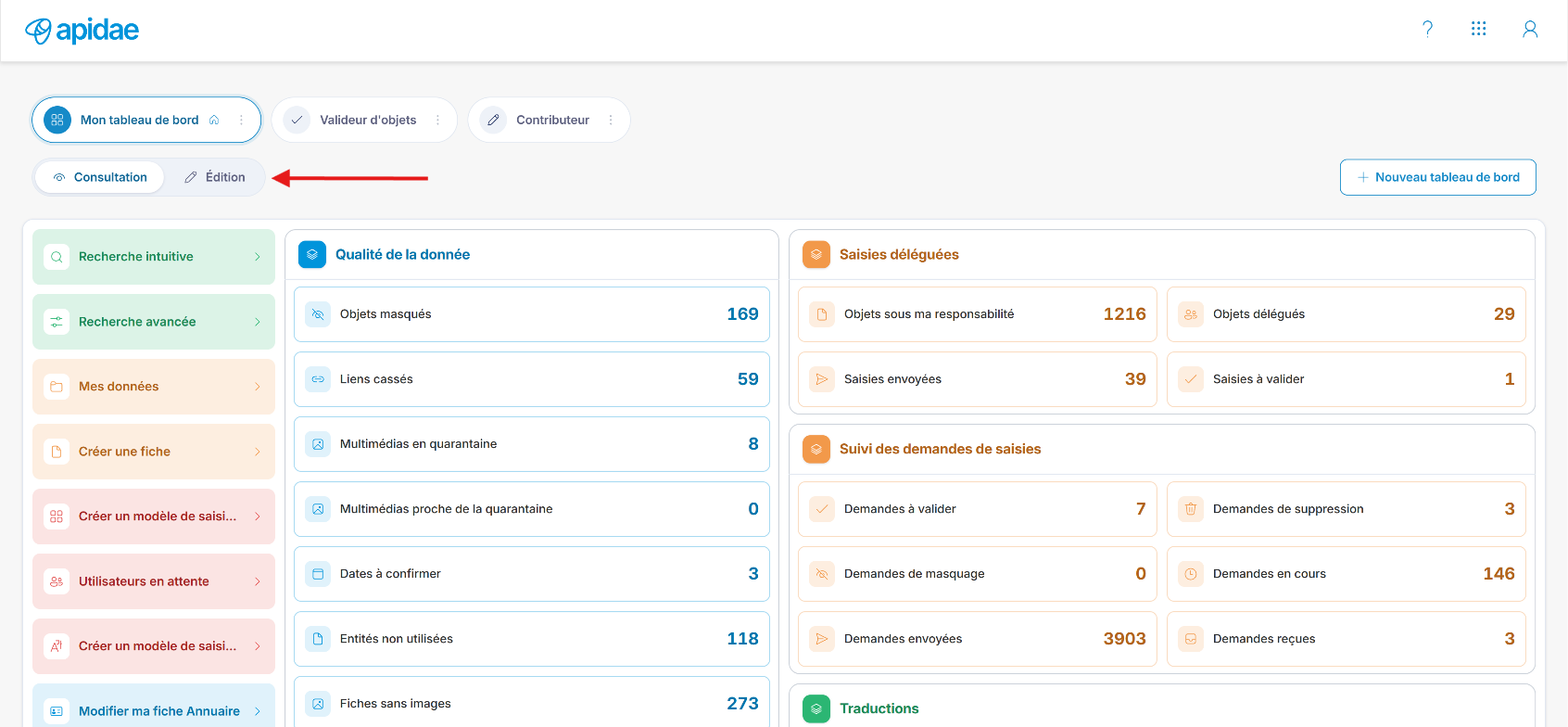Open the help question mark icon
This screenshot has width=1568, height=727.
(1427, 29)
